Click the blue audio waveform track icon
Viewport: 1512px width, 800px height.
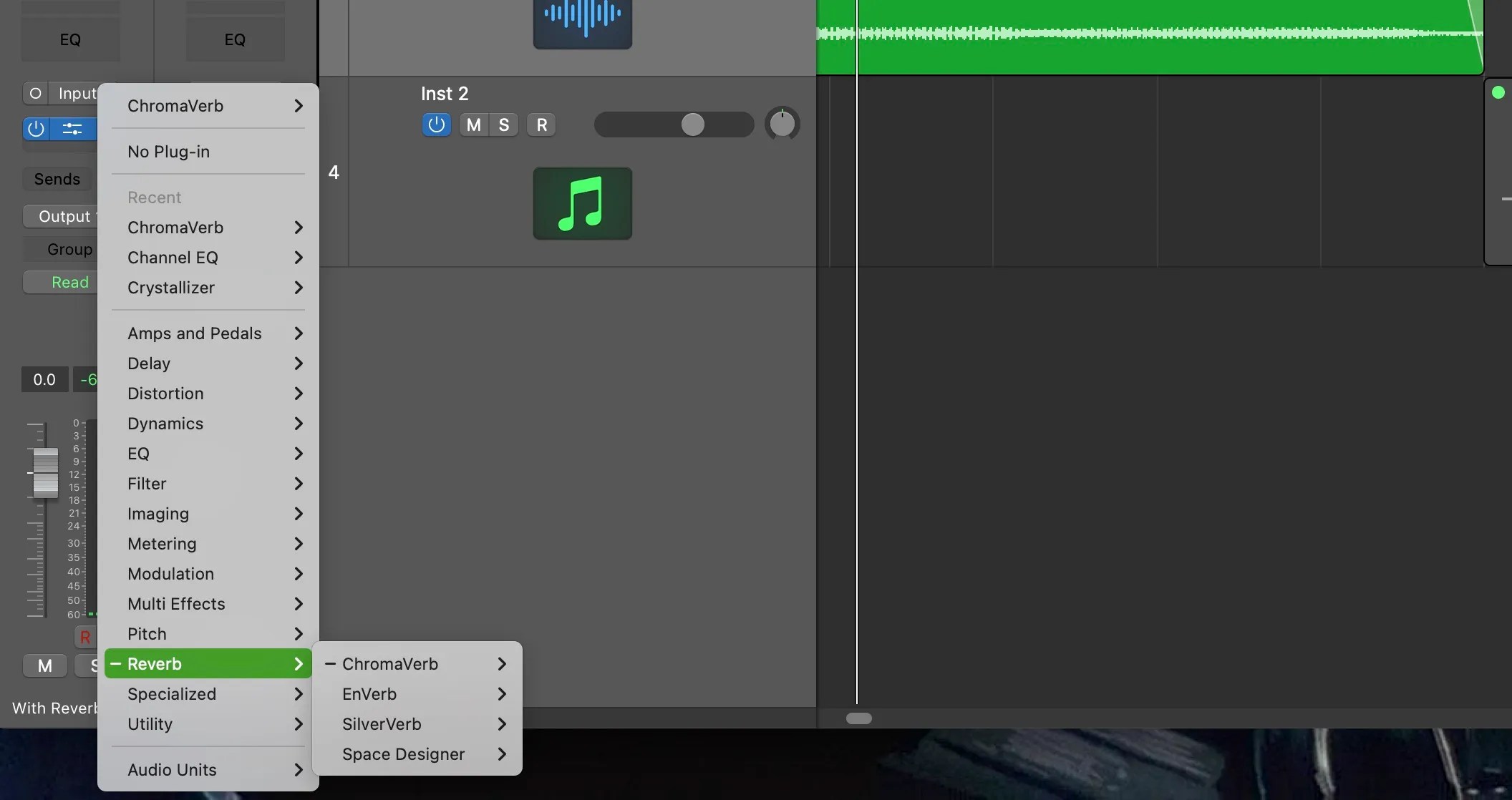tap(582, 20)
